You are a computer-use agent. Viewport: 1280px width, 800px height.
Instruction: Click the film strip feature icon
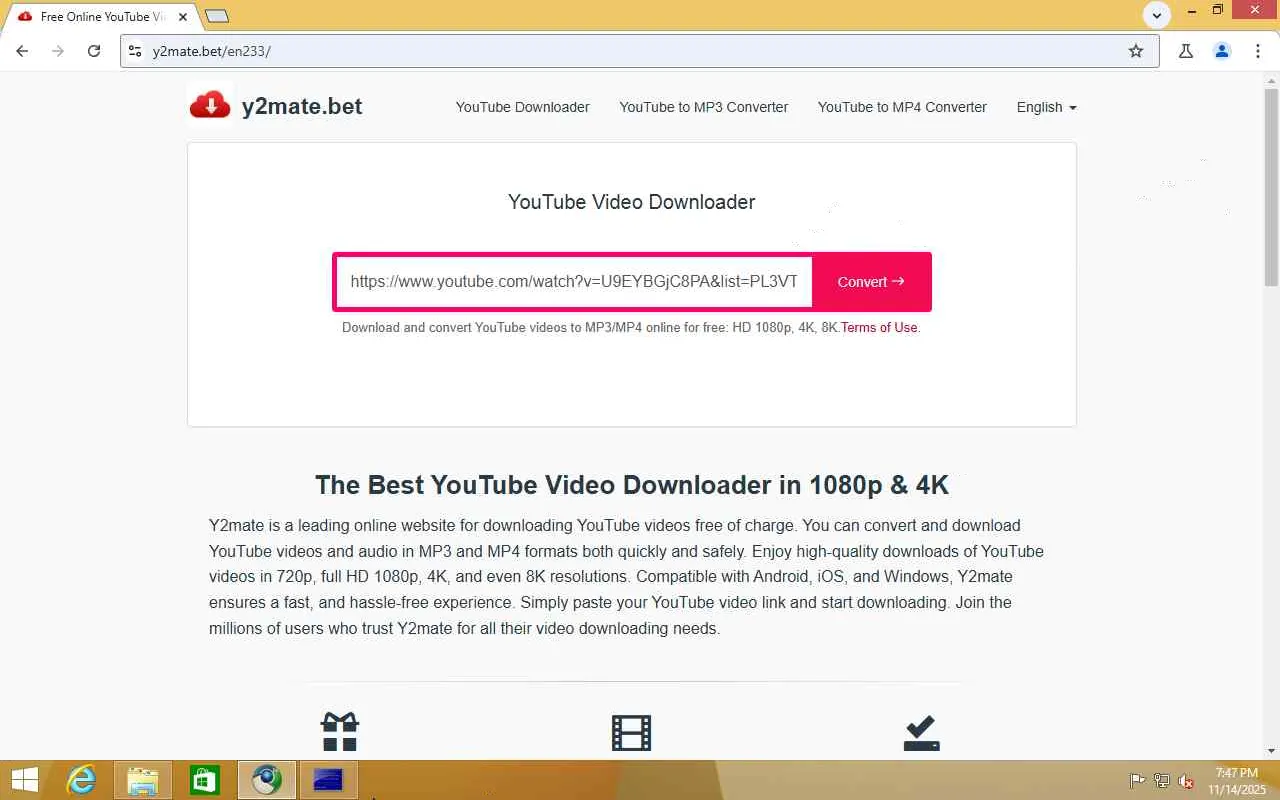631,733
